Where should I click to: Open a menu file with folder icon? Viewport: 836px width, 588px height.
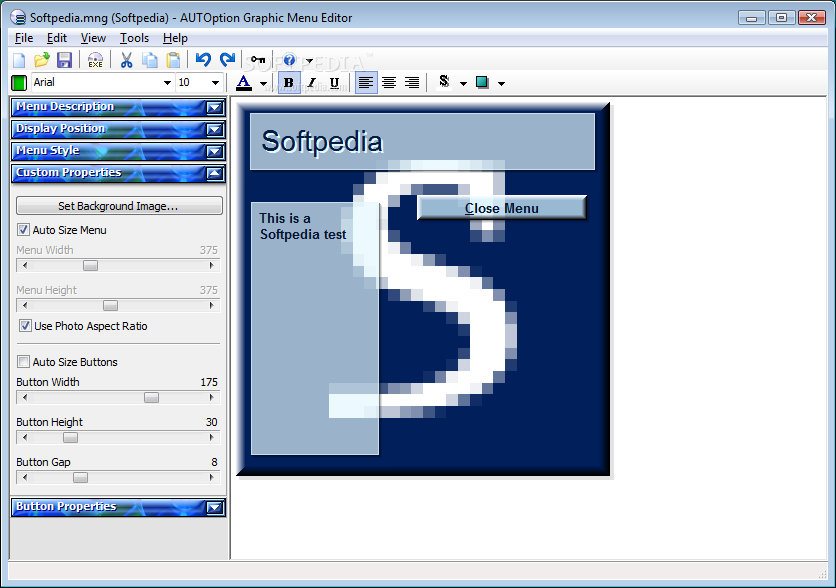point(42,60)
